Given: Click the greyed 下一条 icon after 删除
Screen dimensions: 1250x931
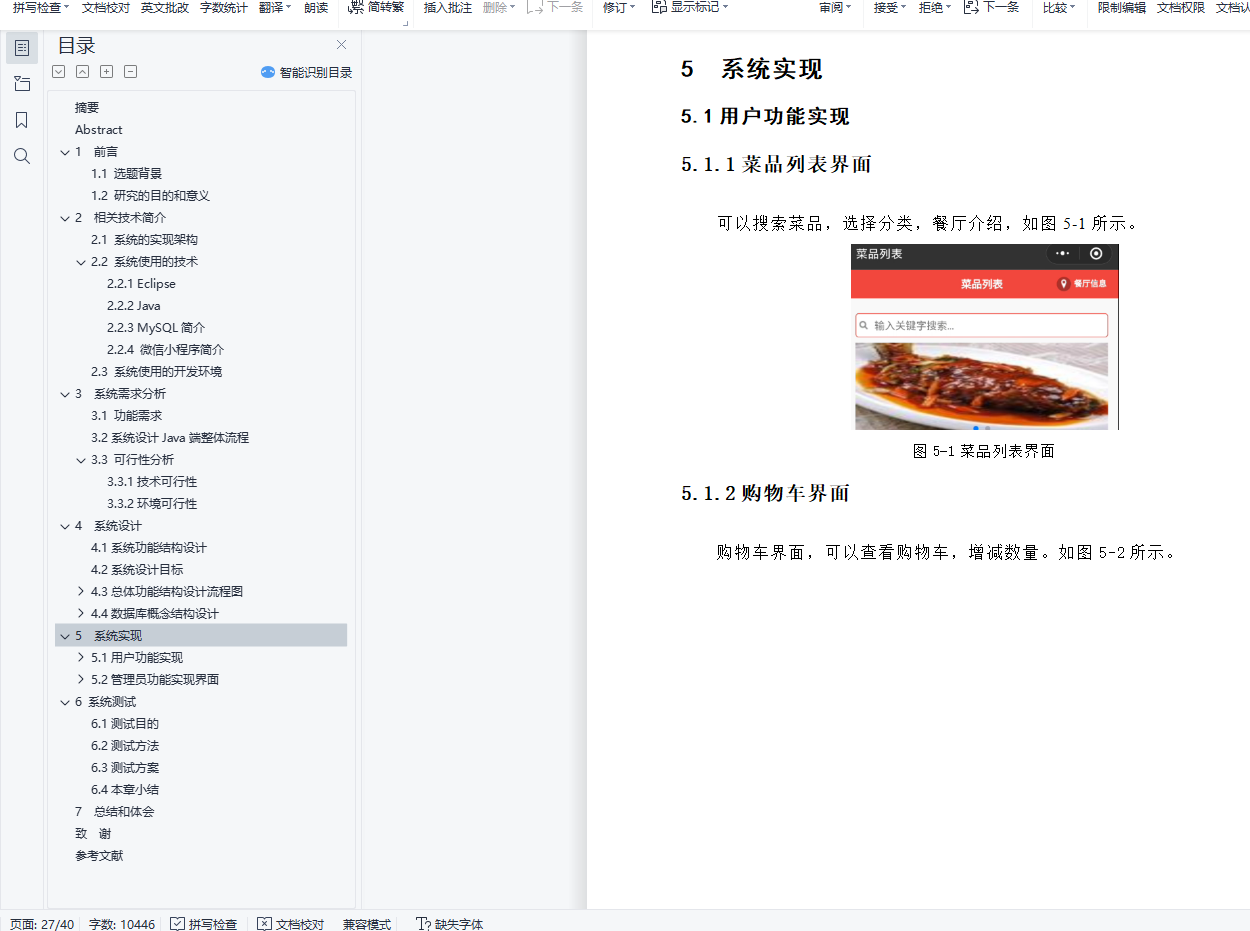Looking at the screenshot, I should (535, 7).
